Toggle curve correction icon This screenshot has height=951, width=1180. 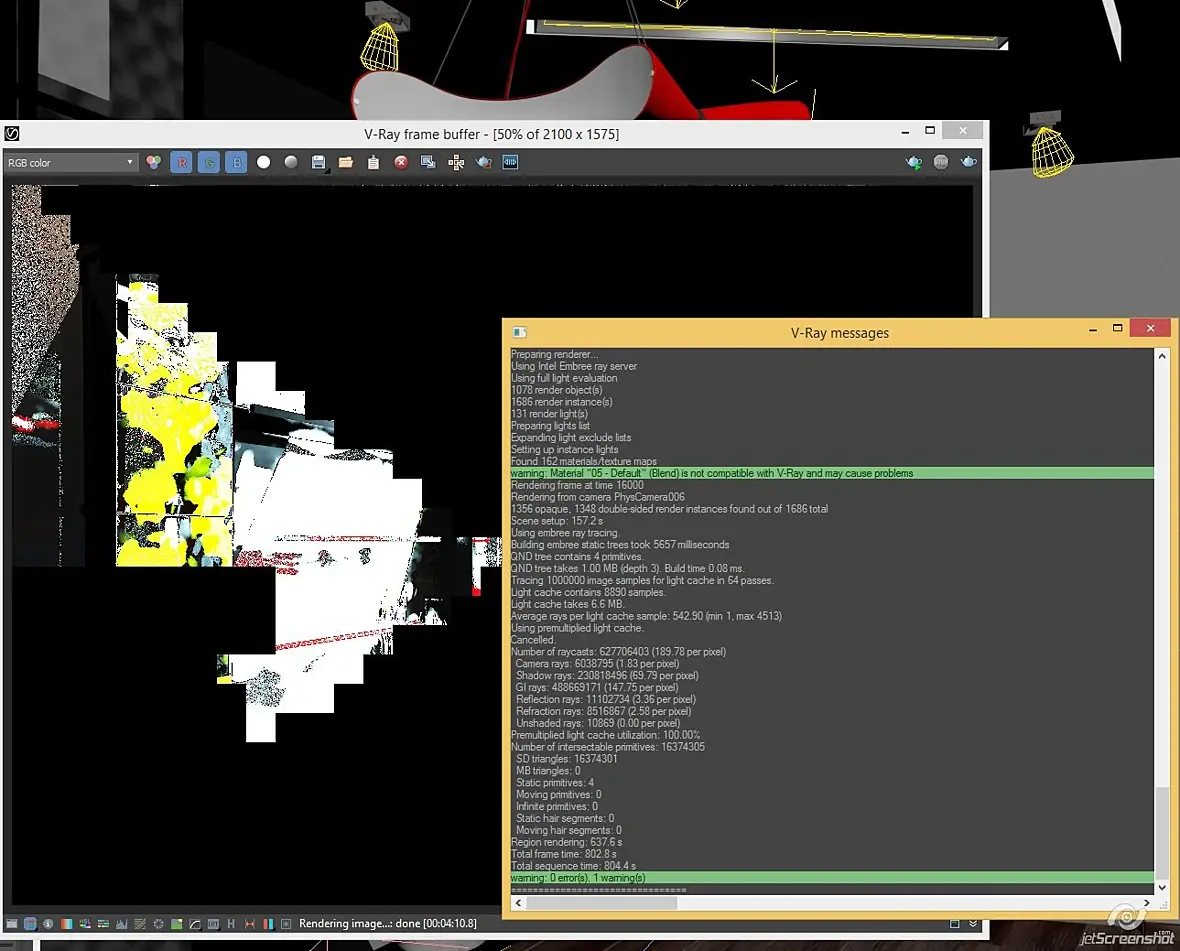[x=195, y=923]
